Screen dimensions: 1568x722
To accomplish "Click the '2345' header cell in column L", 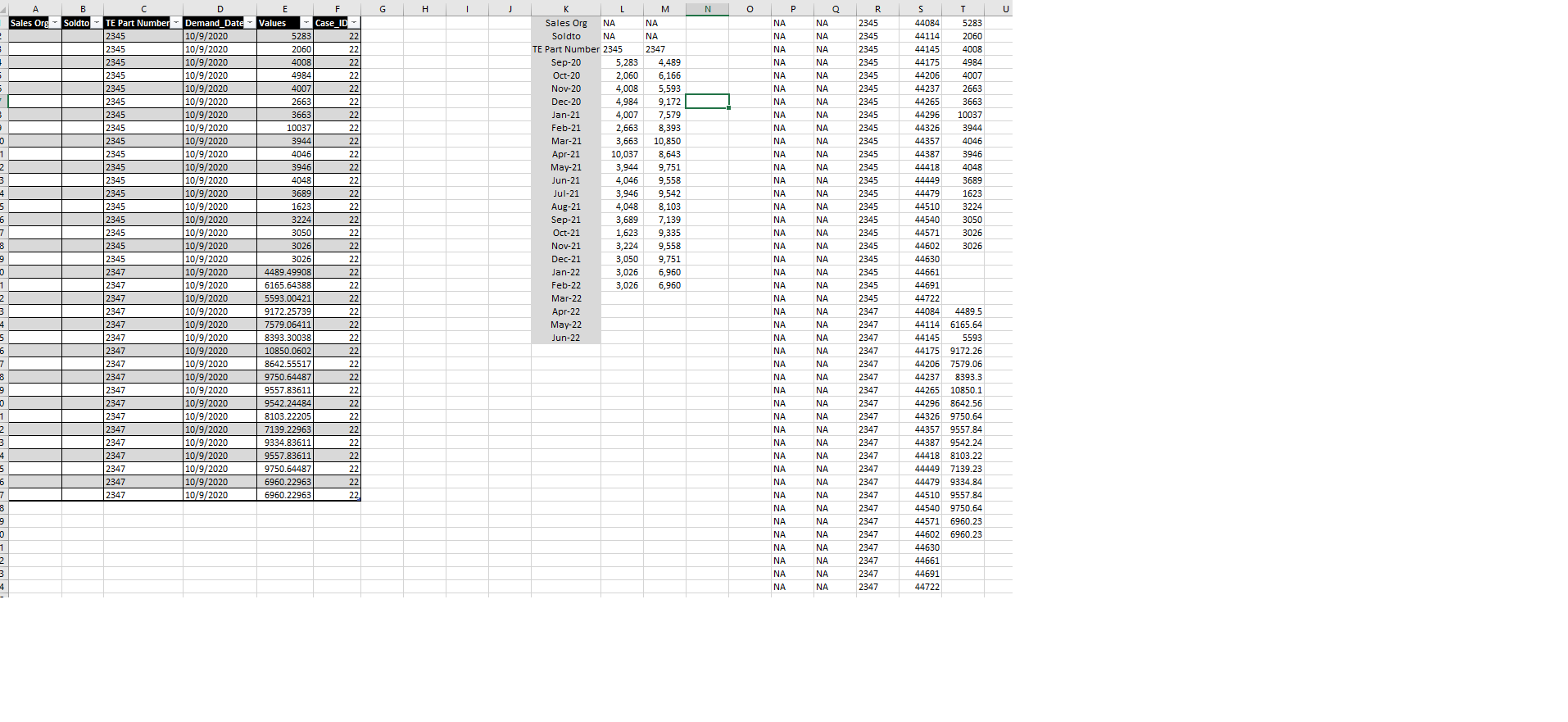I will point(623,49).
